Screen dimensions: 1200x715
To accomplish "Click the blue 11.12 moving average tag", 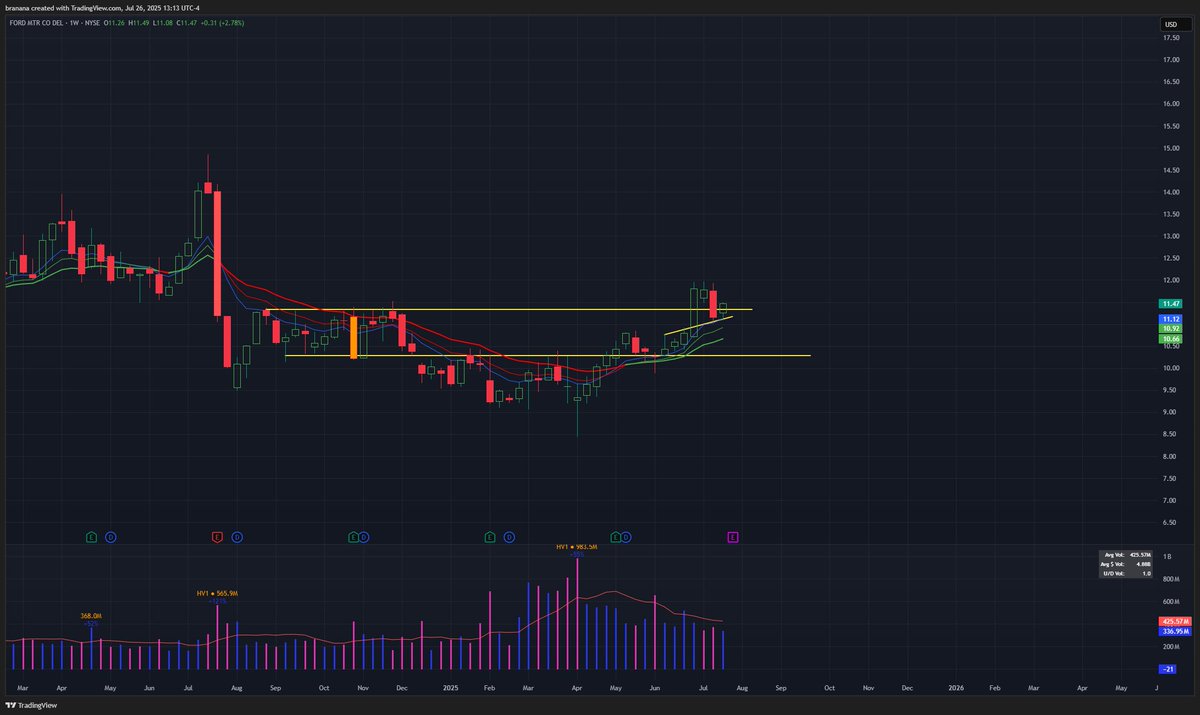I will tap(1170, 318).
